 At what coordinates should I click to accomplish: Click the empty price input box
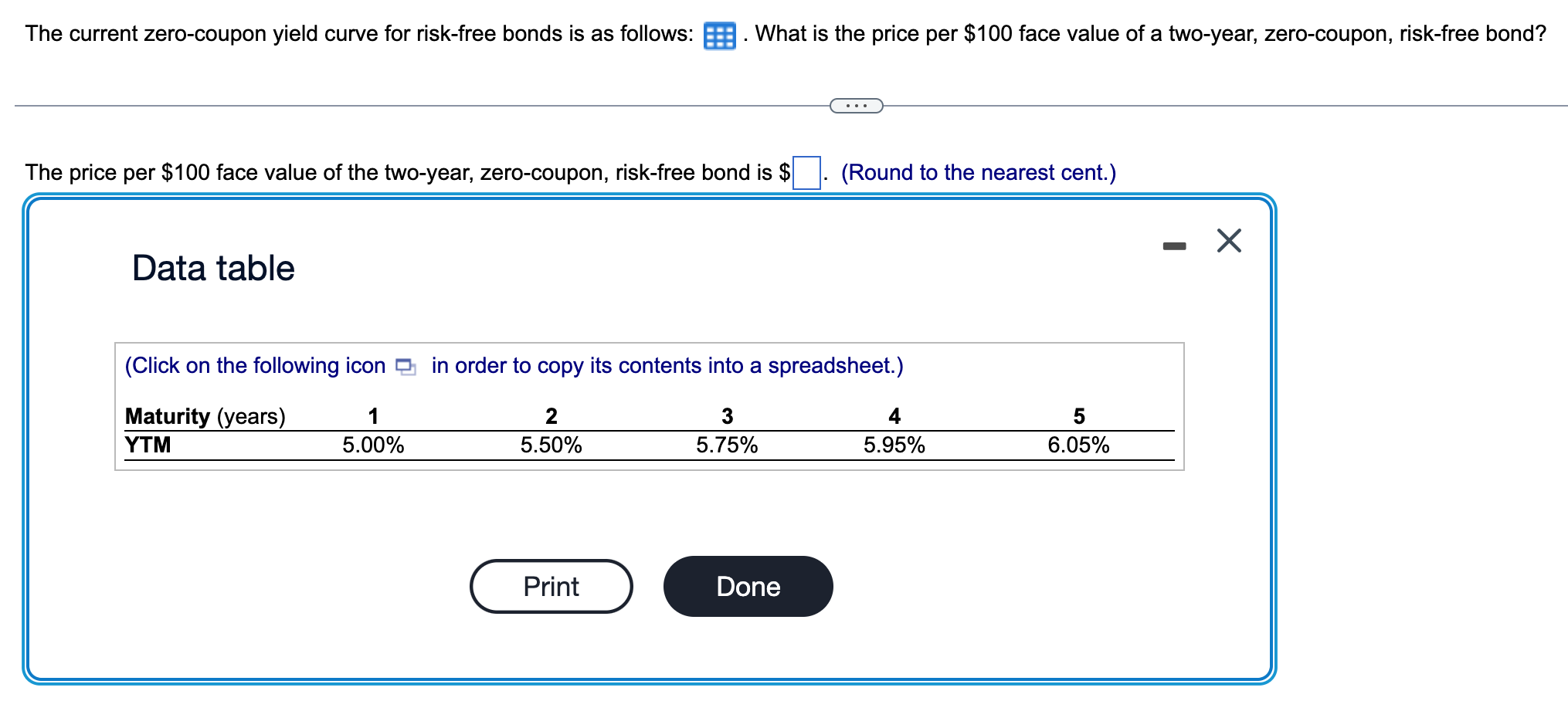tap(806, 171)
